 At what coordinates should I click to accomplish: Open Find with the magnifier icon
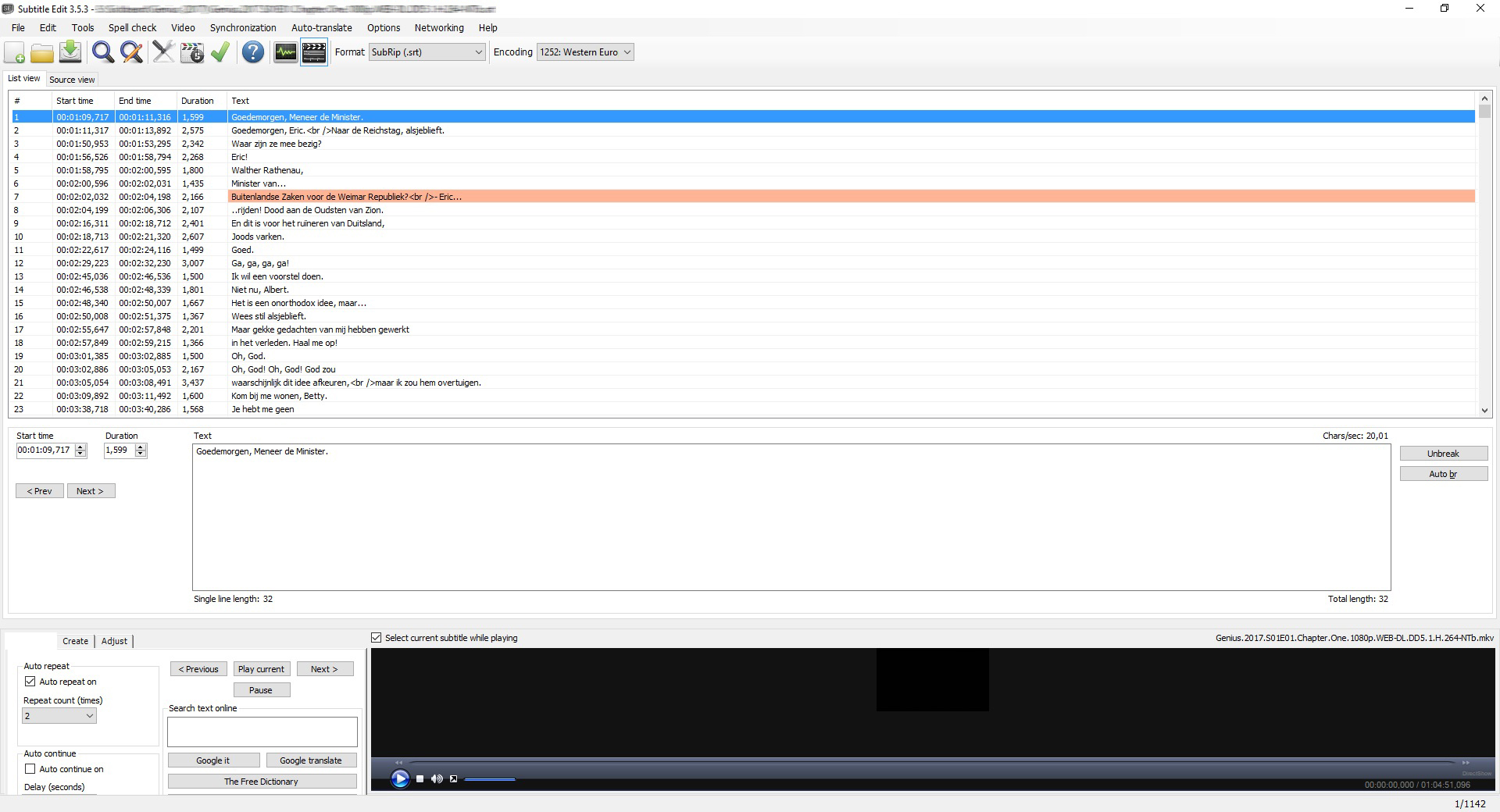point(102,52)
